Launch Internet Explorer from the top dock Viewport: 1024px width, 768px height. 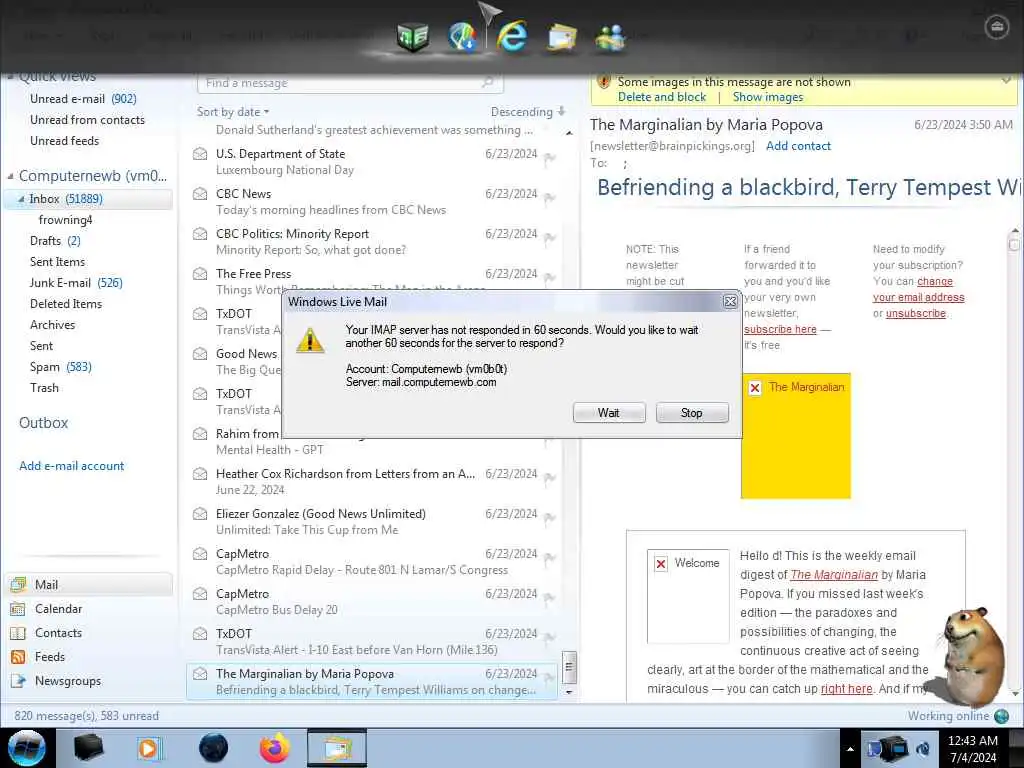pyautogui.click(x=511, y=36)
